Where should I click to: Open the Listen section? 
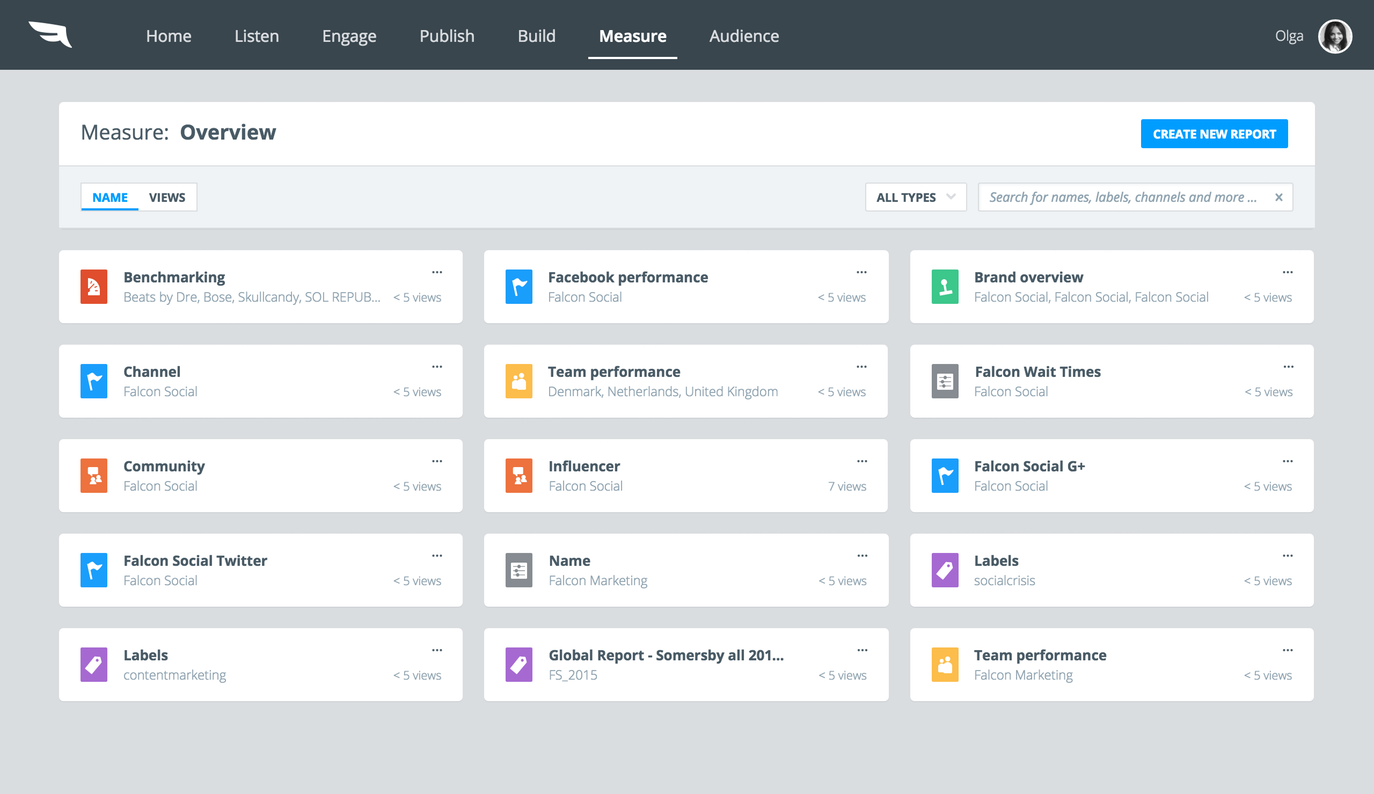(x=257, y=36)
